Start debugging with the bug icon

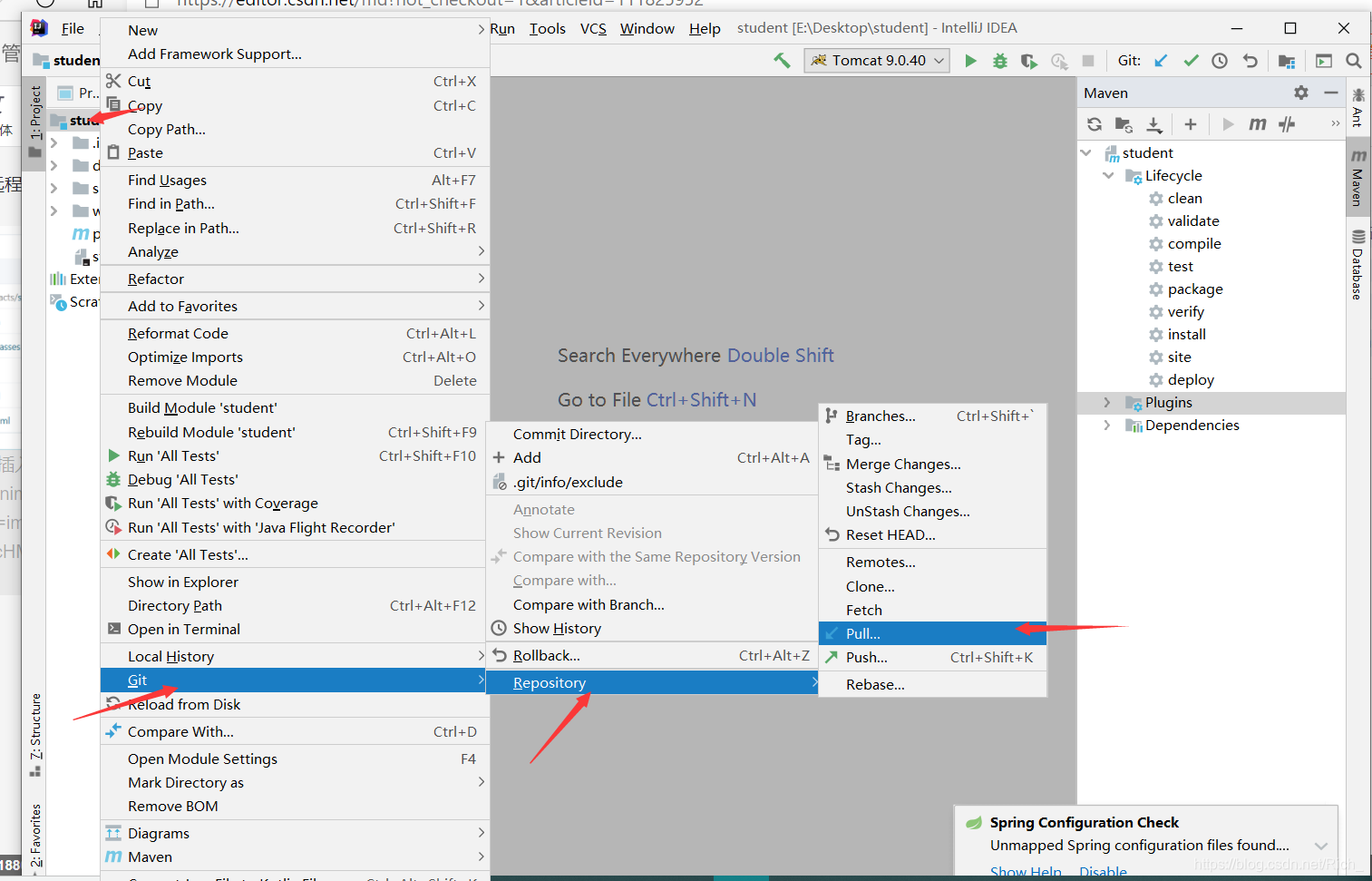click(1000, 61)
